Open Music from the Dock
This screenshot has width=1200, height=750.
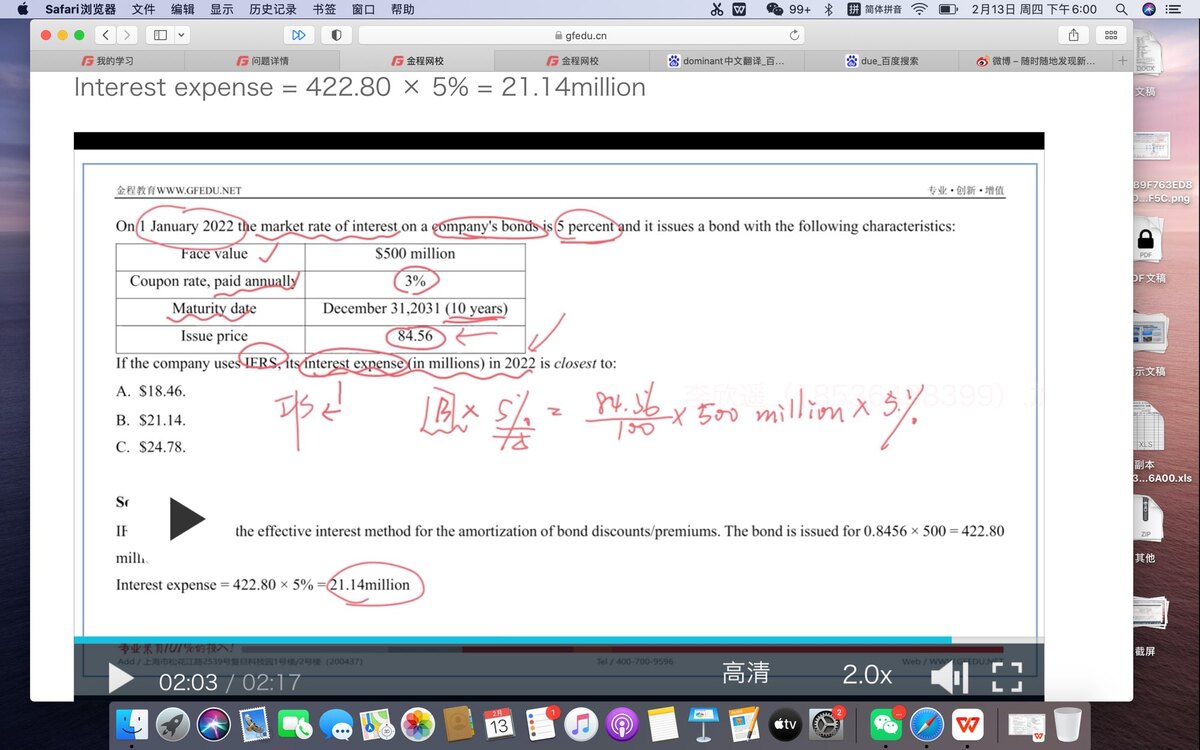(x=581, y=724)
